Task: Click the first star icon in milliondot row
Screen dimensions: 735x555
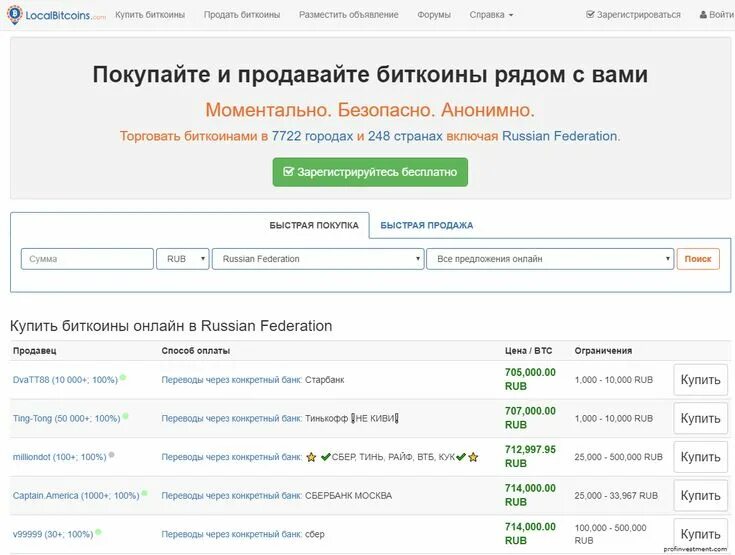Action: [311, 457]
